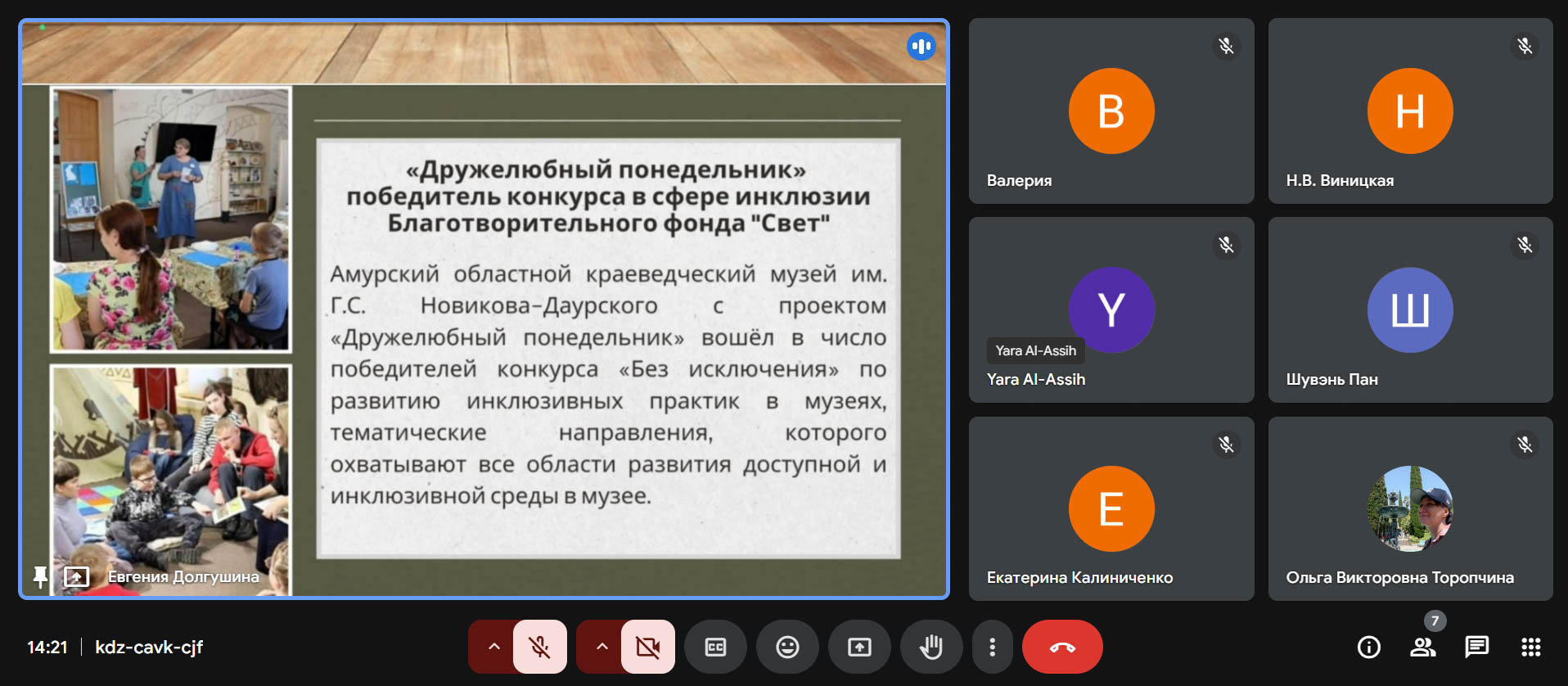
Task: Show the participants list
Action: (x=1423, y=647)
